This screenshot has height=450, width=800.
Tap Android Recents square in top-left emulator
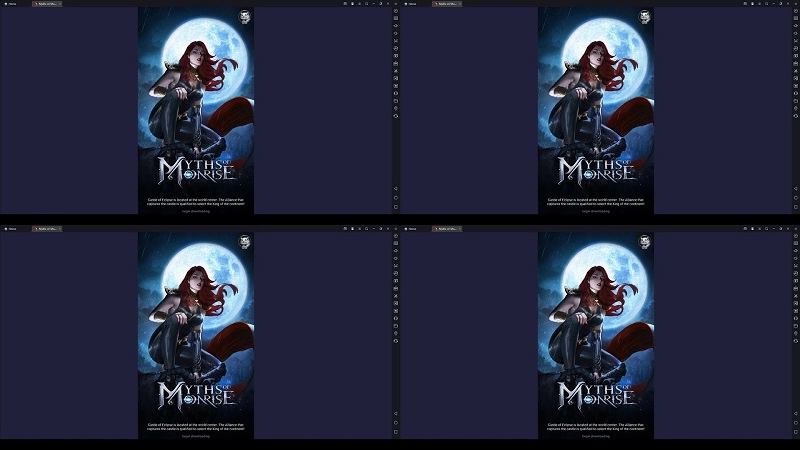pos(396,207)
